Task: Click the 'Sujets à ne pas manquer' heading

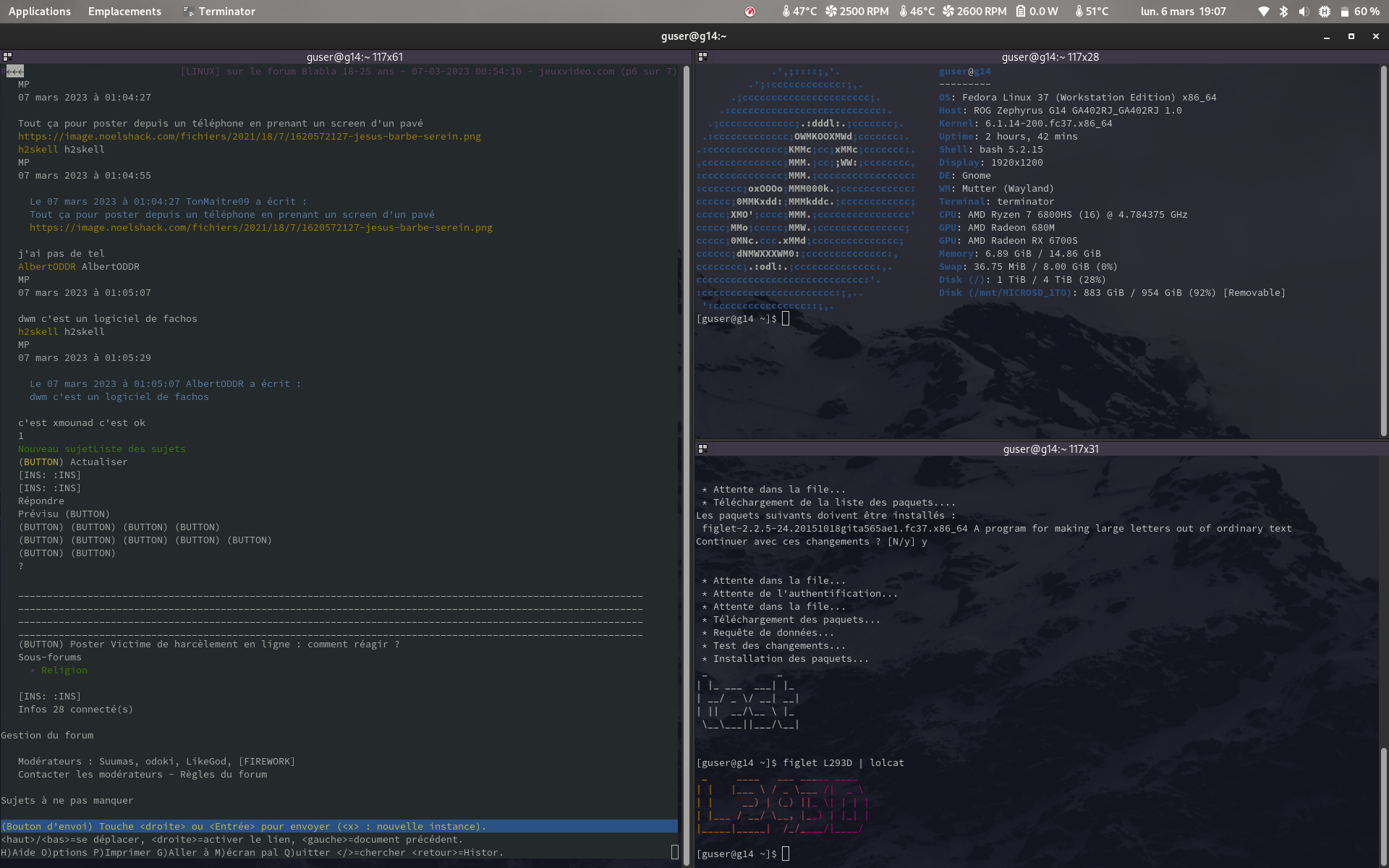Action: tap(67, 800)
